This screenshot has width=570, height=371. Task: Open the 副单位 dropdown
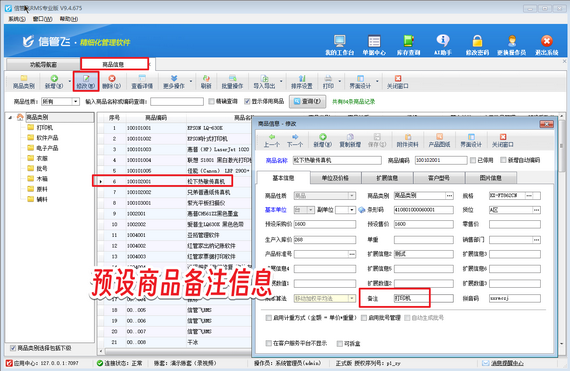click(352, 210)
